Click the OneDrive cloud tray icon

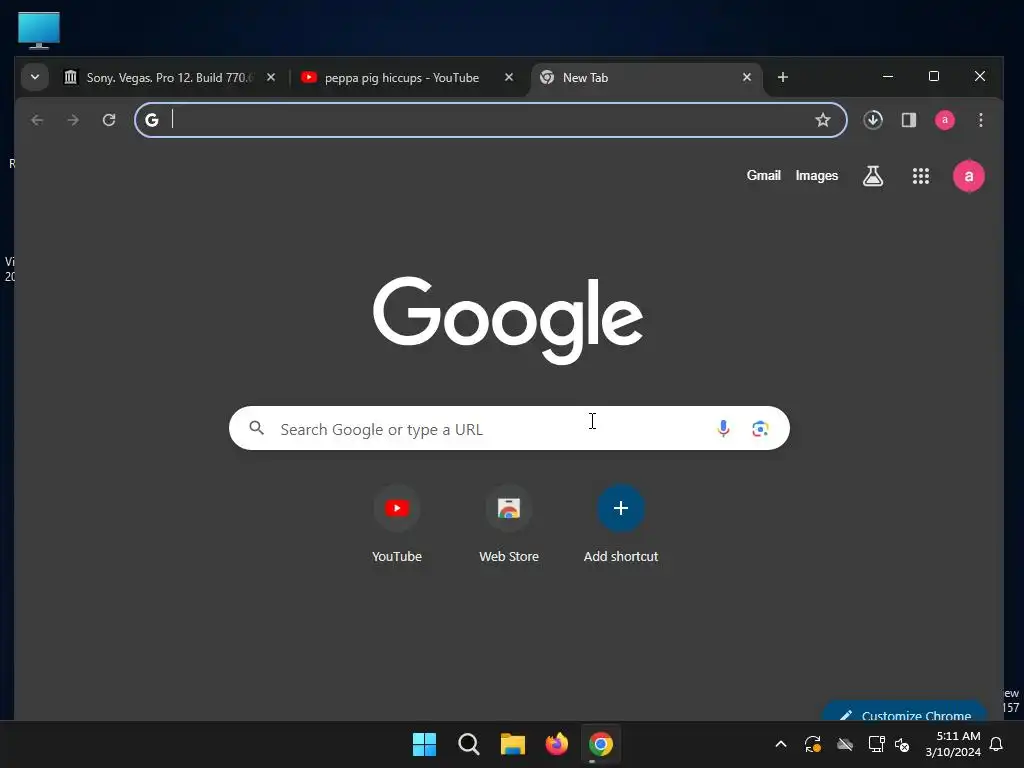pos(845,744)
